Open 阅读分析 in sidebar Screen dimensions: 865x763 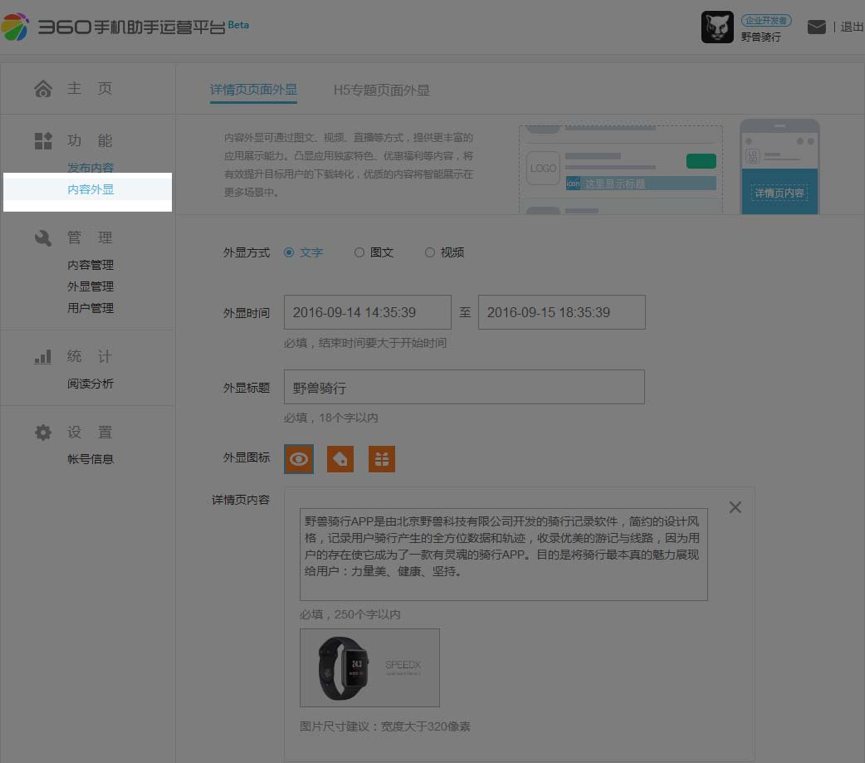click(x=90, y=383)
